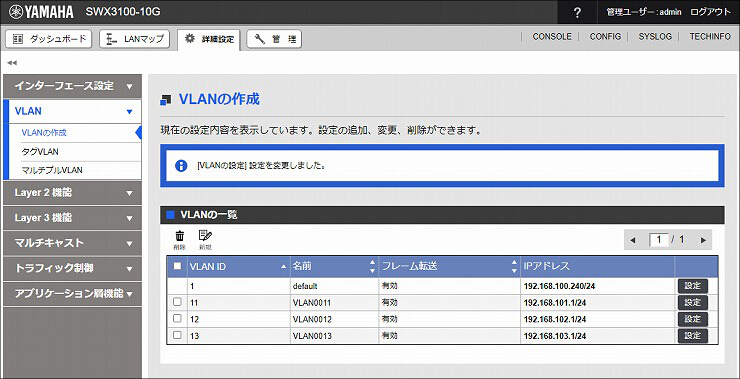740x379 pixels.
Task: Expand the アプリケーション層機能 section
Action: pos(72,294)
